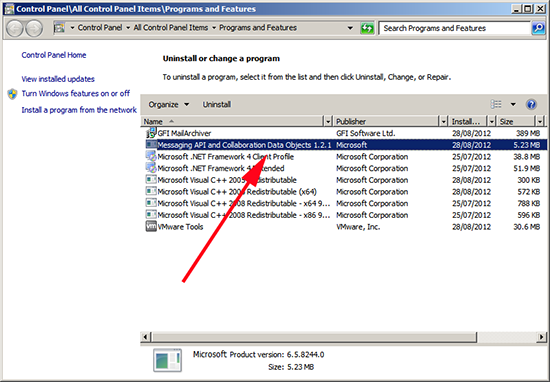Click the 300 KB size cell
The height and width of the screenshot is (382, 550).
tap(528, 180)
